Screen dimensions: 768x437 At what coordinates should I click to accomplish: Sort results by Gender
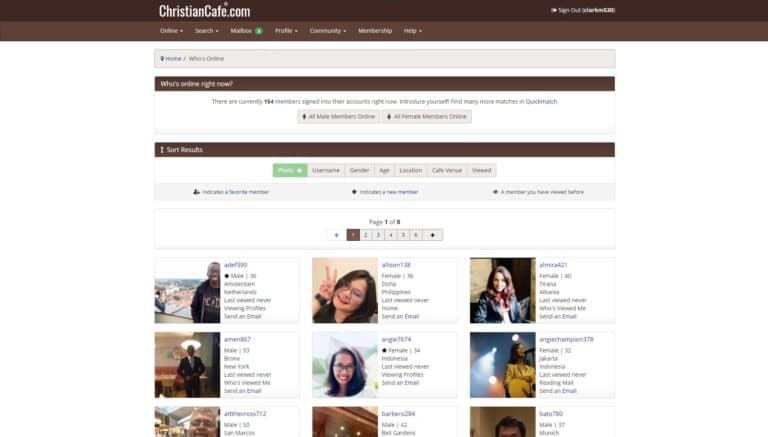(360, 170)
